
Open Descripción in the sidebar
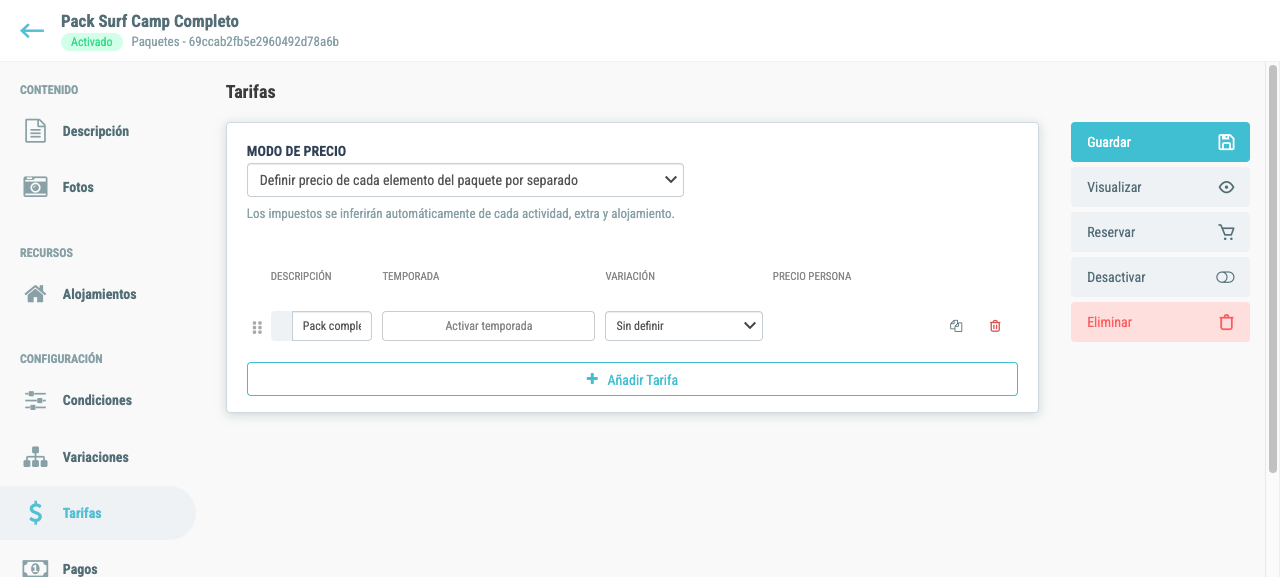(98, 131)
